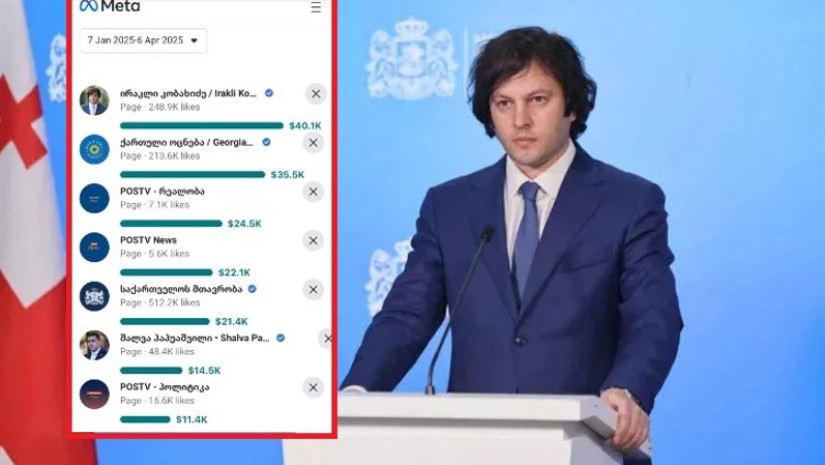Viewport: 825px width, 465px height.
Task: Open Irakli Kobakhidze profile picture
Action: (x=95, y=100)
